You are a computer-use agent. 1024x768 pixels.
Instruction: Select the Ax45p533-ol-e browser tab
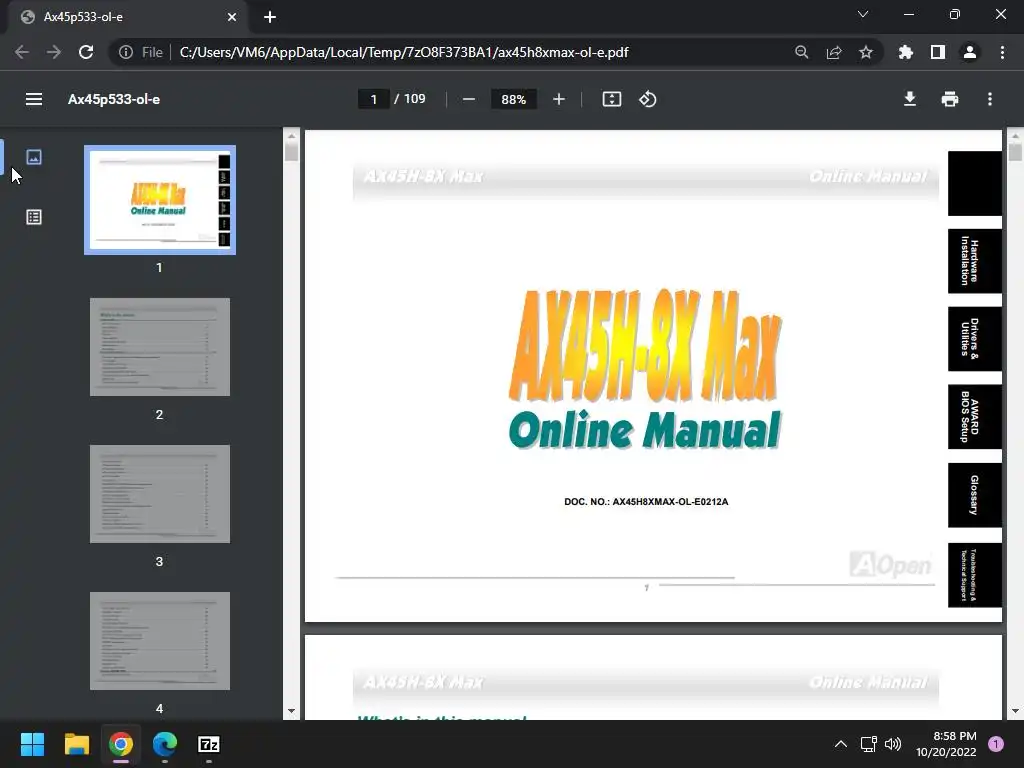coord(128,17)
